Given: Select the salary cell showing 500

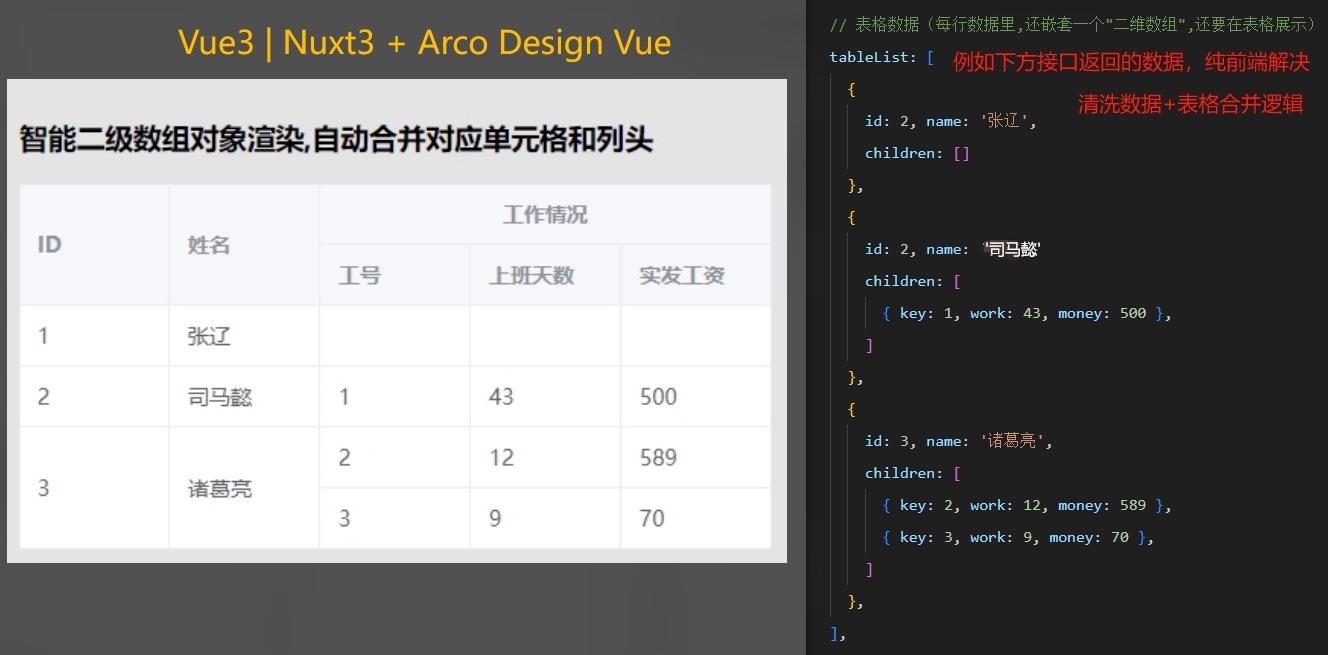Looking at the screenshot, I should click(657, 396).
